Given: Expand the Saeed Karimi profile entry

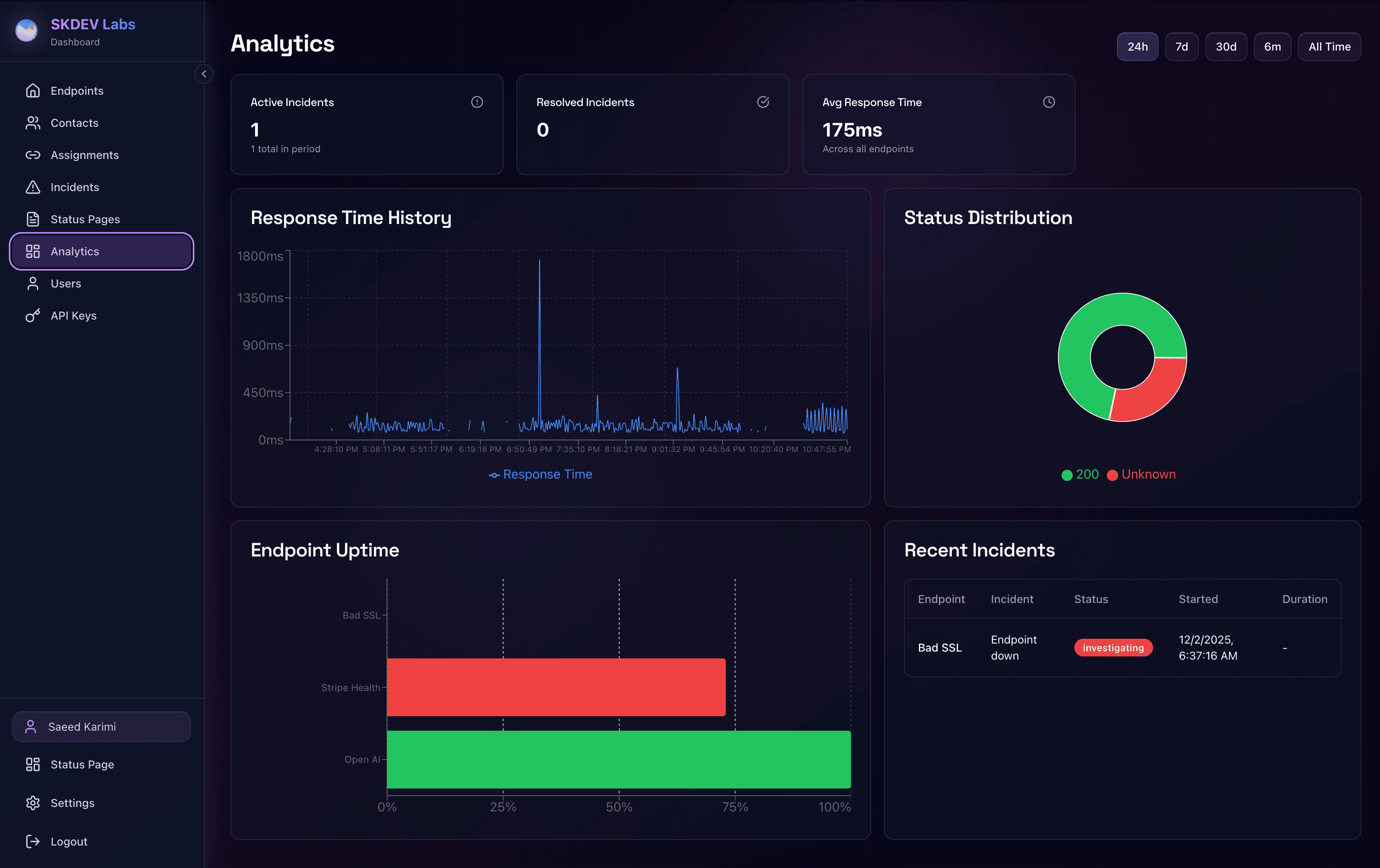Looking at the screenshot, I should point(102,727).
